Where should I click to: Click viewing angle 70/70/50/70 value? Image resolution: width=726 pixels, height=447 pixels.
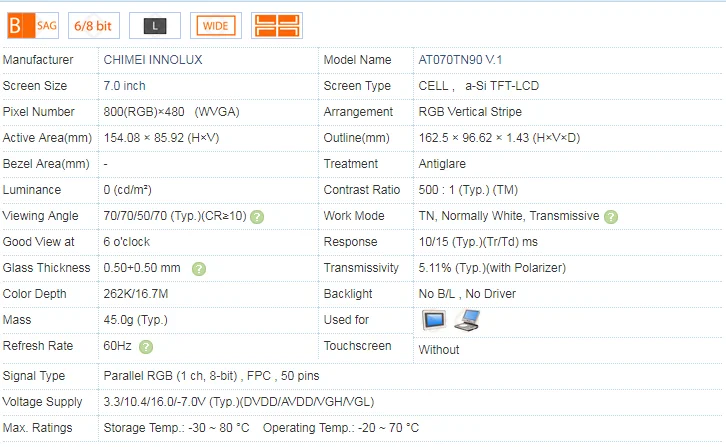click(x=175, y=216)
